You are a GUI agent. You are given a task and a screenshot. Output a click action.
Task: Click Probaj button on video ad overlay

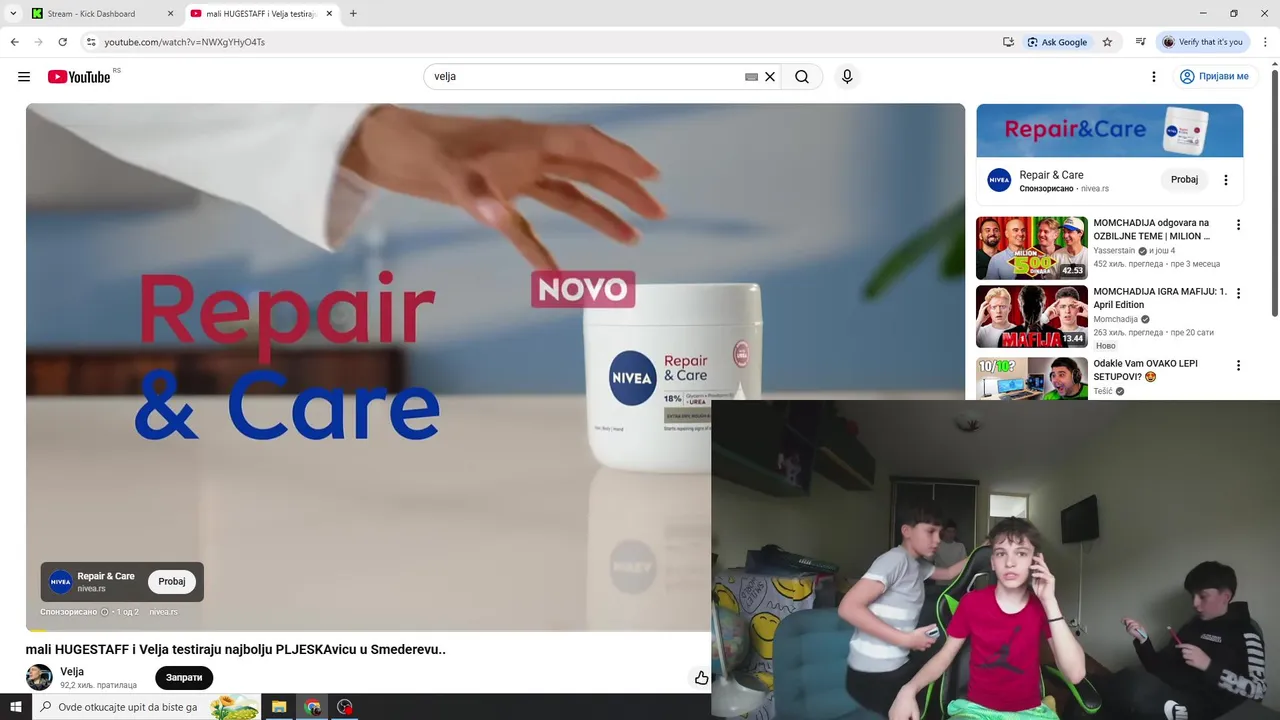[172, 582]
